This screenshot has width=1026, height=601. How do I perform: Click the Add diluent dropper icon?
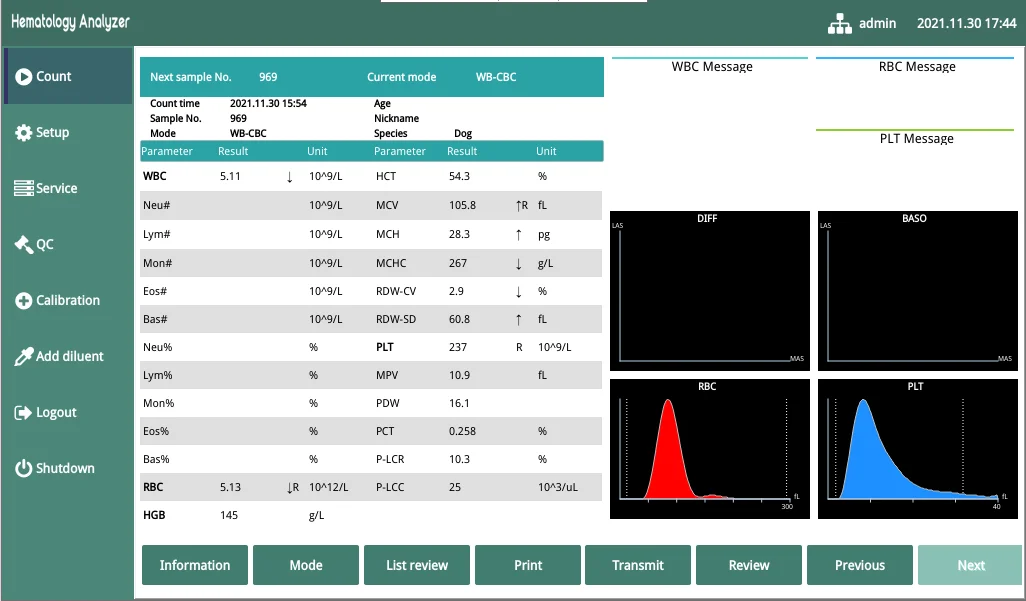pos(23,356)
